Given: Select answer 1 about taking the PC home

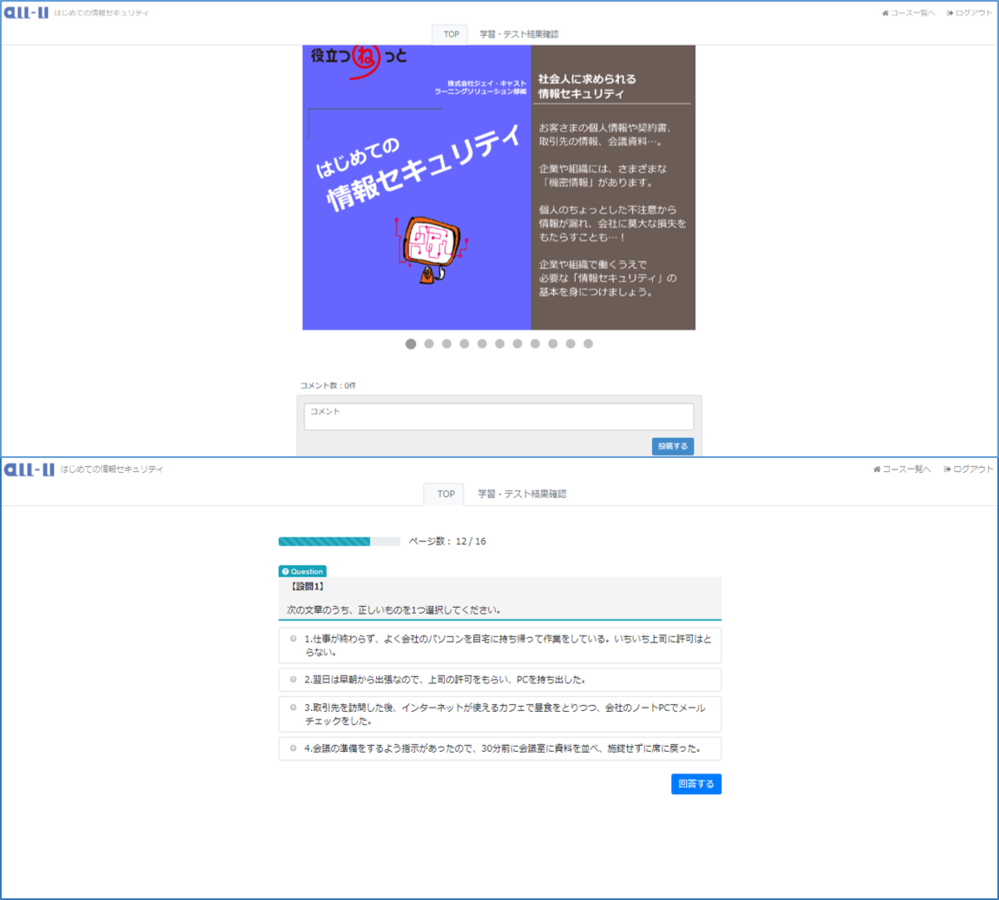Looking at the screenshot, I should (293, 638).
